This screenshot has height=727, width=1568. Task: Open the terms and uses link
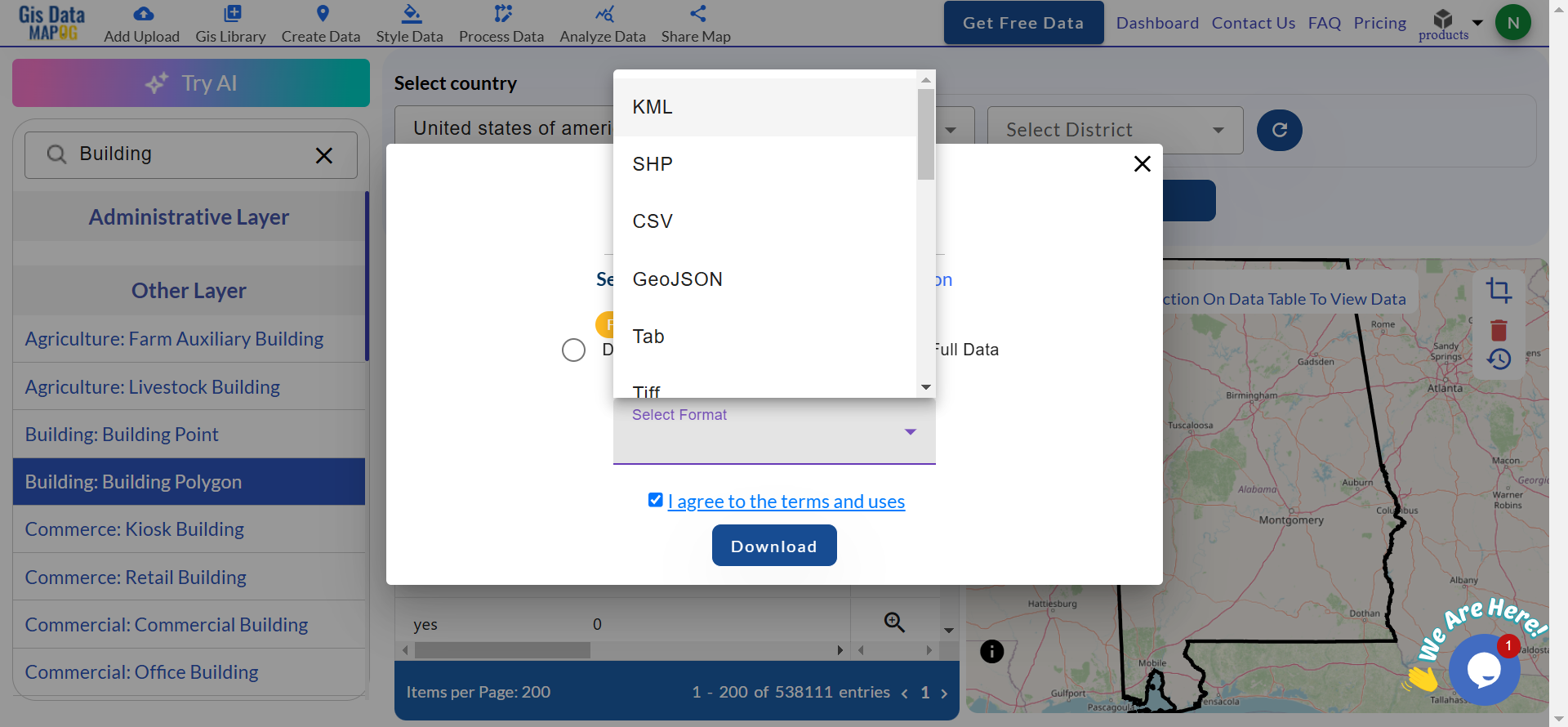tap(786, 502)
